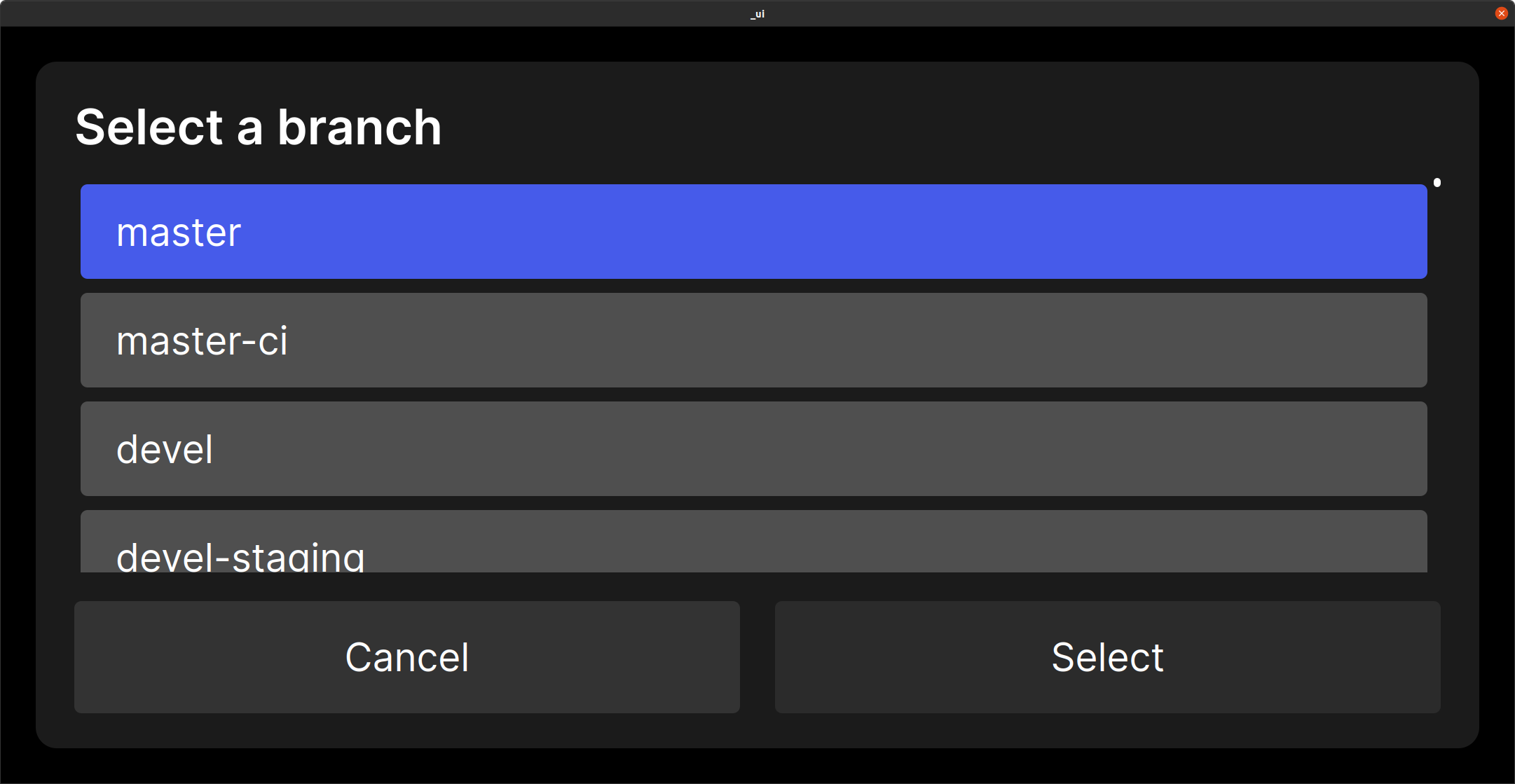The width and height of the screenshot is (1515, 784).
Task: Click the _ui window title bar
Action: pos(757,13)
